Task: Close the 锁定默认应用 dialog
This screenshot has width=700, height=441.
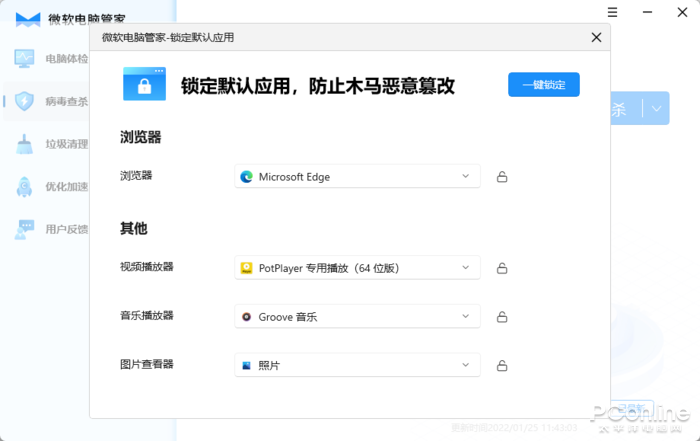Action: pyautogui.click(x=596, y=38)
